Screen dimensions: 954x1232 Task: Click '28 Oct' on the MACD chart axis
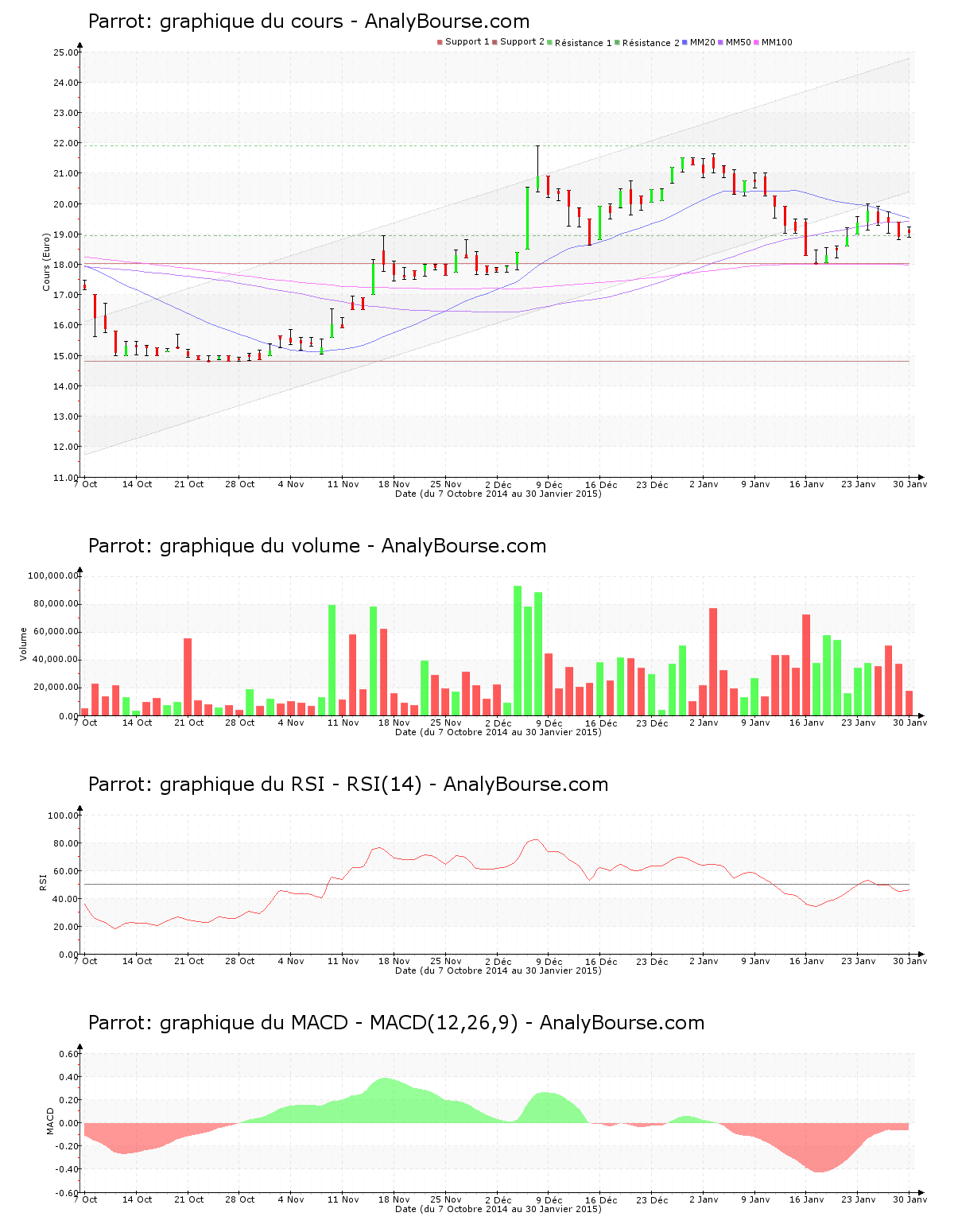coord(240,1199)
